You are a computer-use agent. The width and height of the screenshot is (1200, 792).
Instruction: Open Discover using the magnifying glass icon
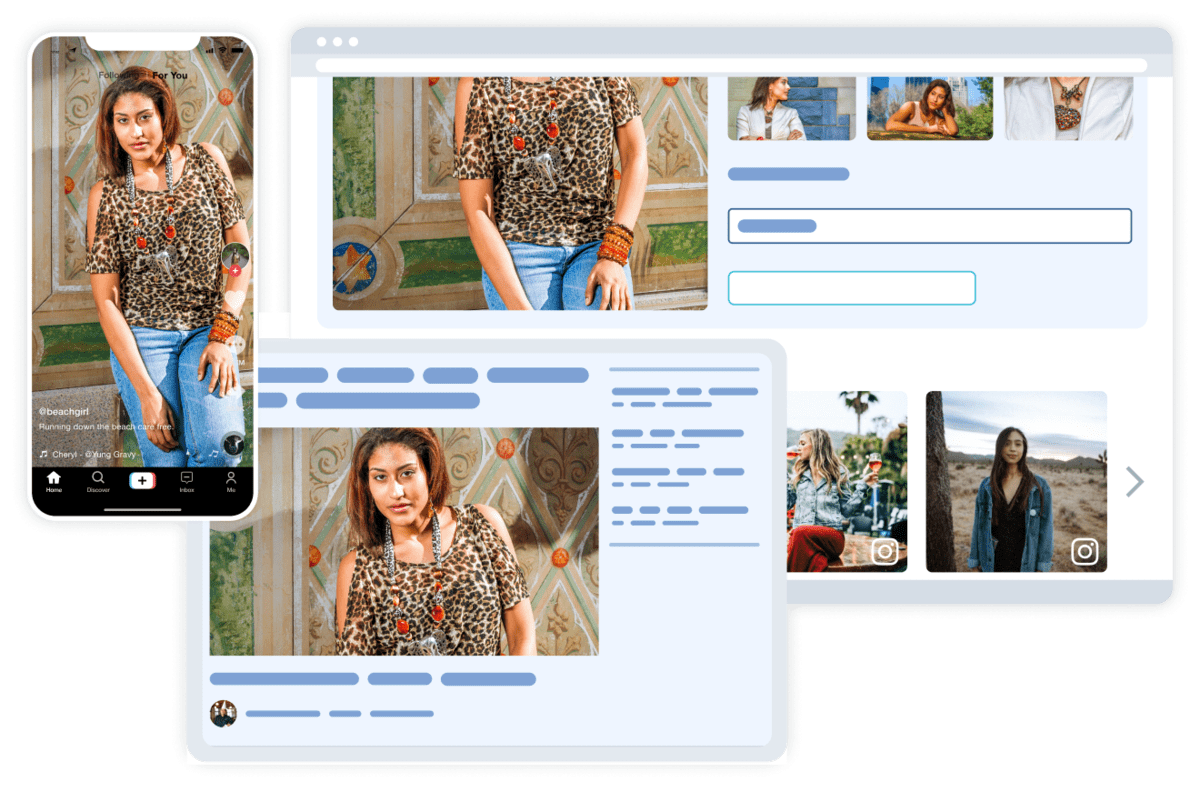click(x=98, y=477)
